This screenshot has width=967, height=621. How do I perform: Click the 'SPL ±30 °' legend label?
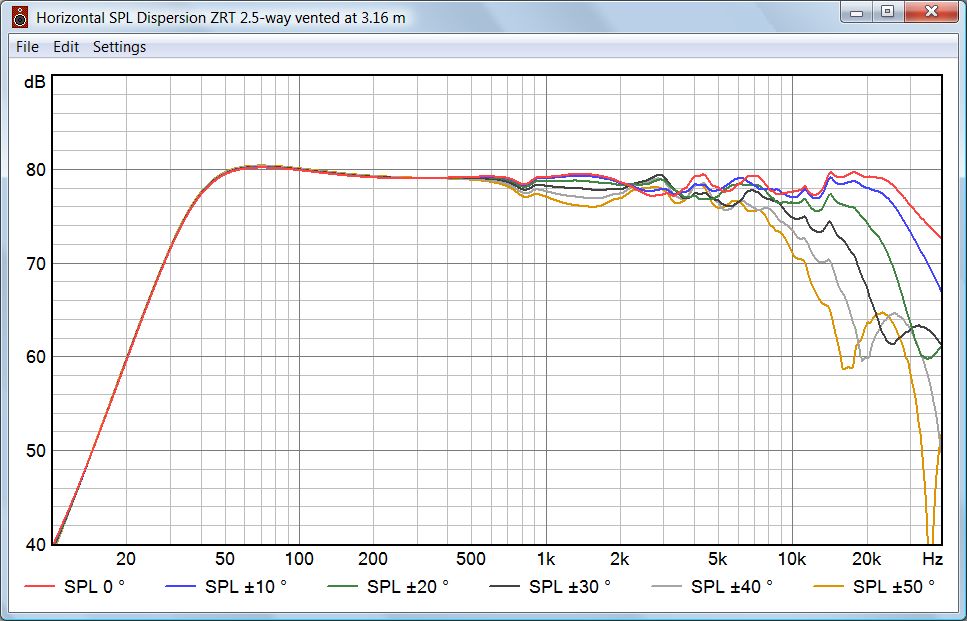(x=570, y=586)
